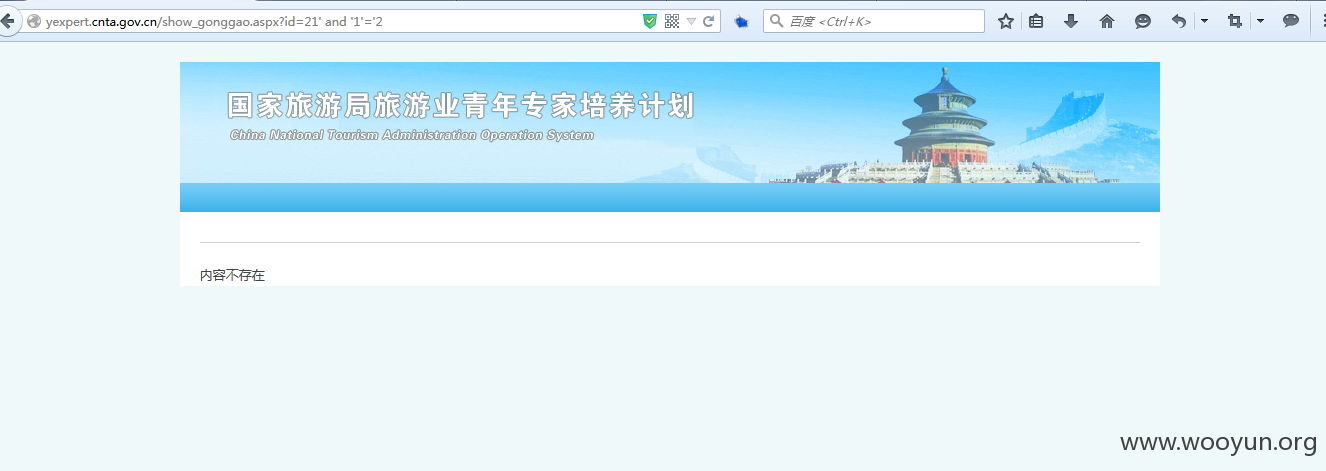
Task: Expand the dropdown next to undo arrow
Action: (1204, 21)
